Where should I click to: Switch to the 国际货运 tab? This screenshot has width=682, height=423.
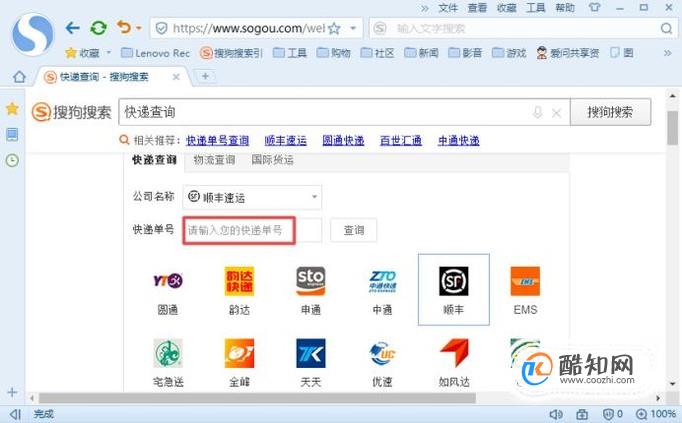pos(272,160)
